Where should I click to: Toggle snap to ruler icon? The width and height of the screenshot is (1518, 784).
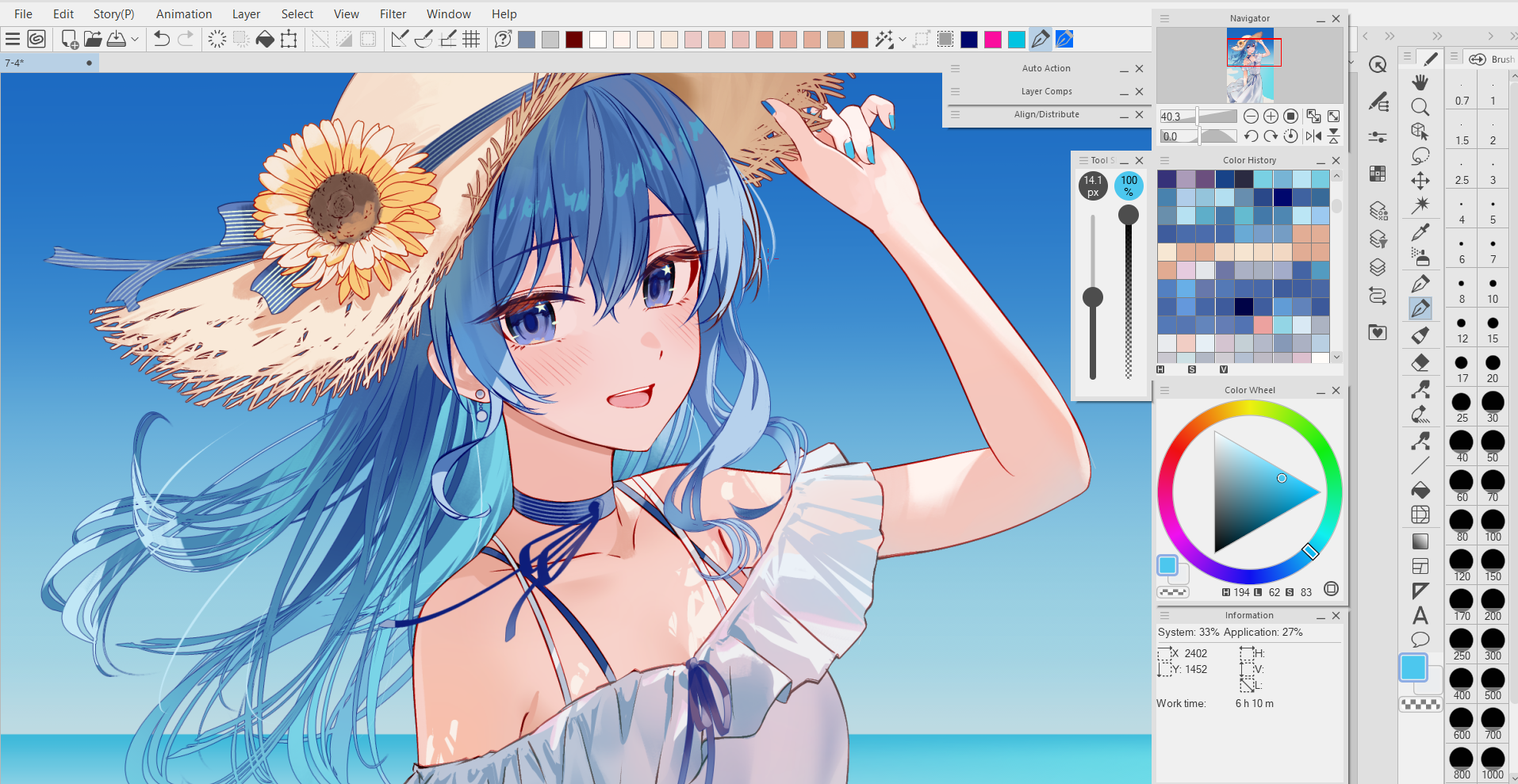pyautogui.click(x=400, y=39)
